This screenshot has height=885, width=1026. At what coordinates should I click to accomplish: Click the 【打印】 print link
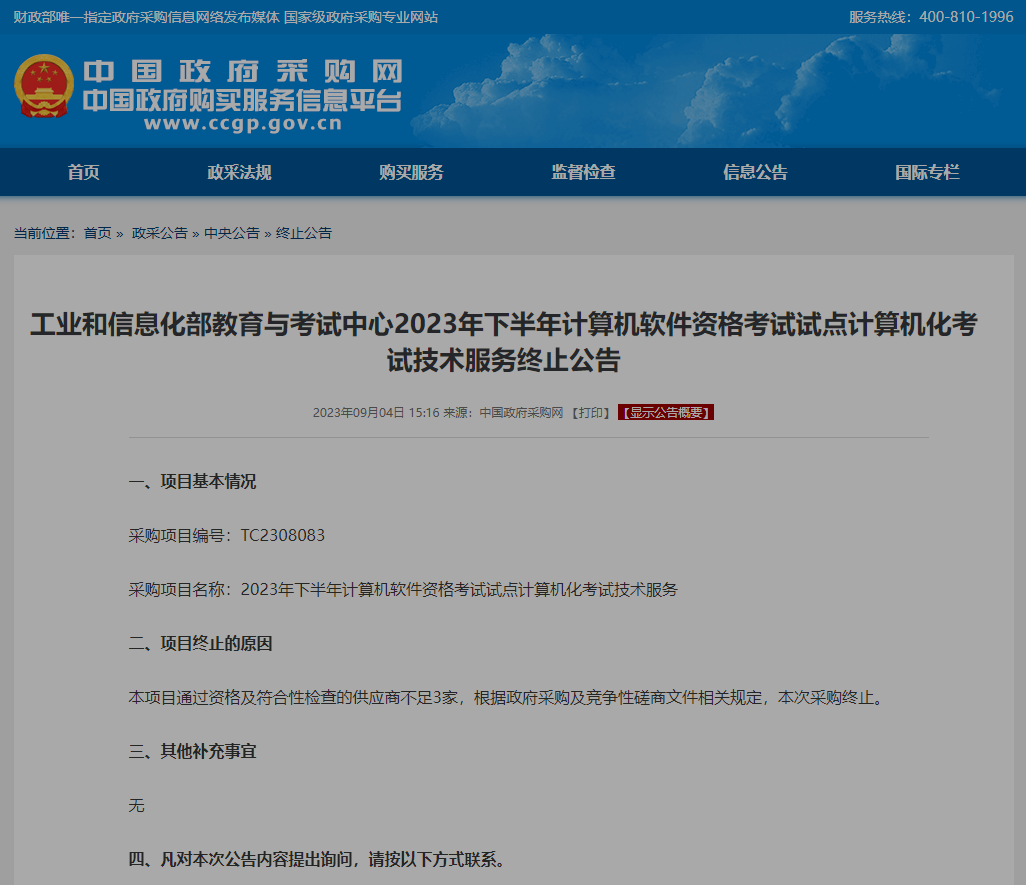(590, 413)
